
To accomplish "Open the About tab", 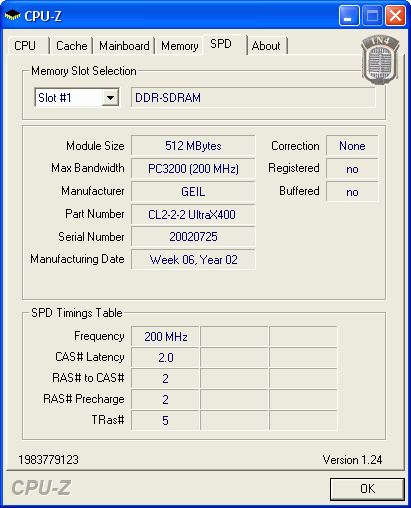I will tap(267, 46).
